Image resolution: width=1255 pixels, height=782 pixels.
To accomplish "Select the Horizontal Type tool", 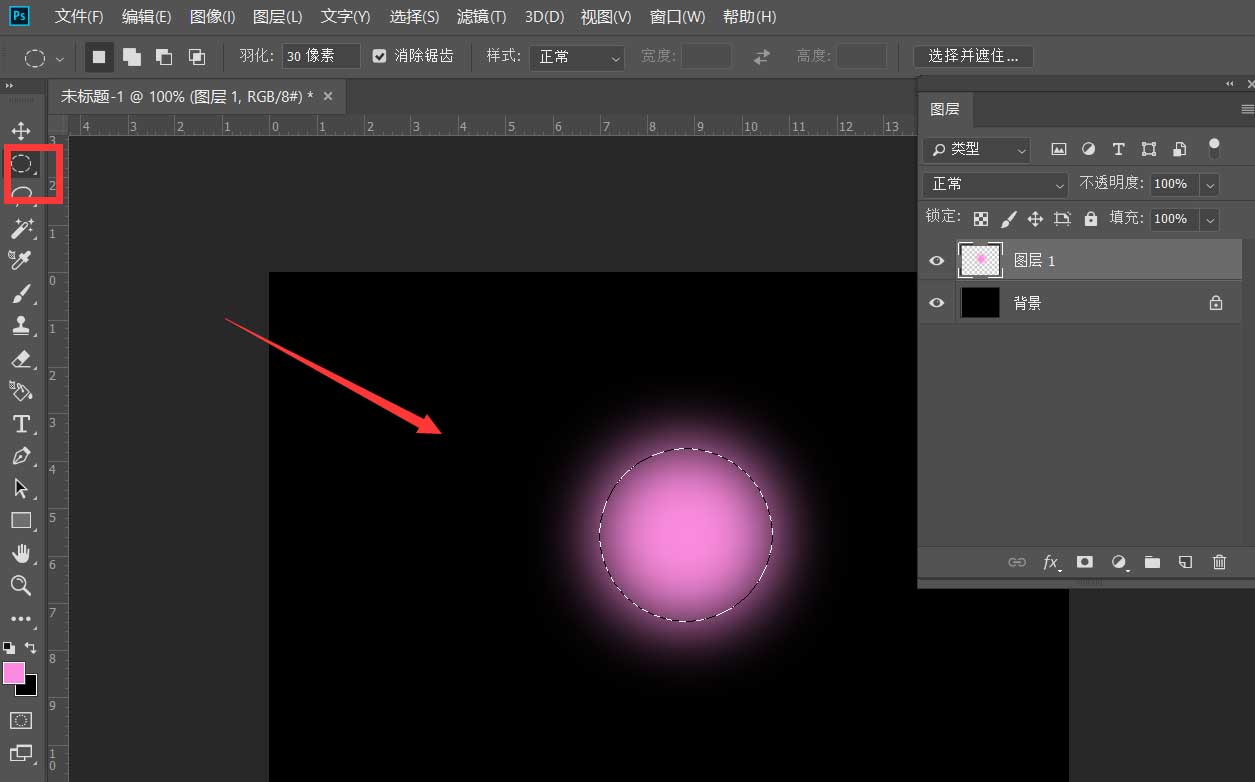I will click(x=21, y=424).
